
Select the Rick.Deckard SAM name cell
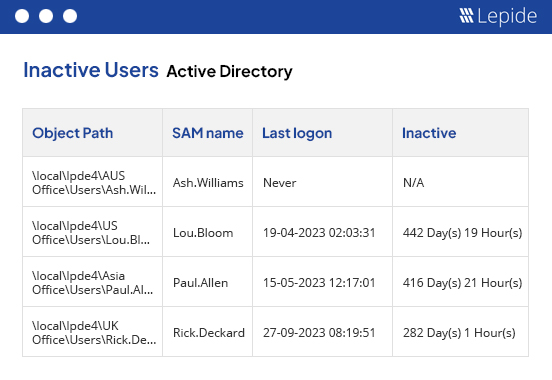tap(207, 332)
